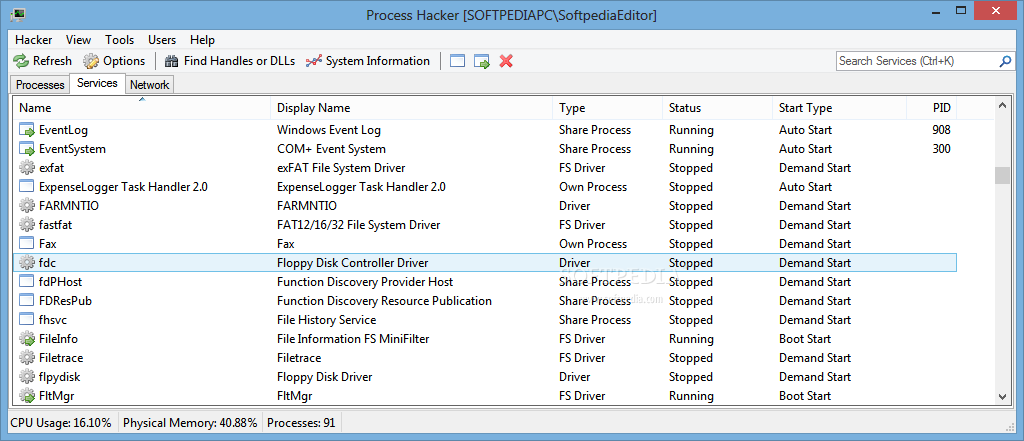Click the find window and thread icon
This screenshot has height=441, width=1024.
point(482,61)
